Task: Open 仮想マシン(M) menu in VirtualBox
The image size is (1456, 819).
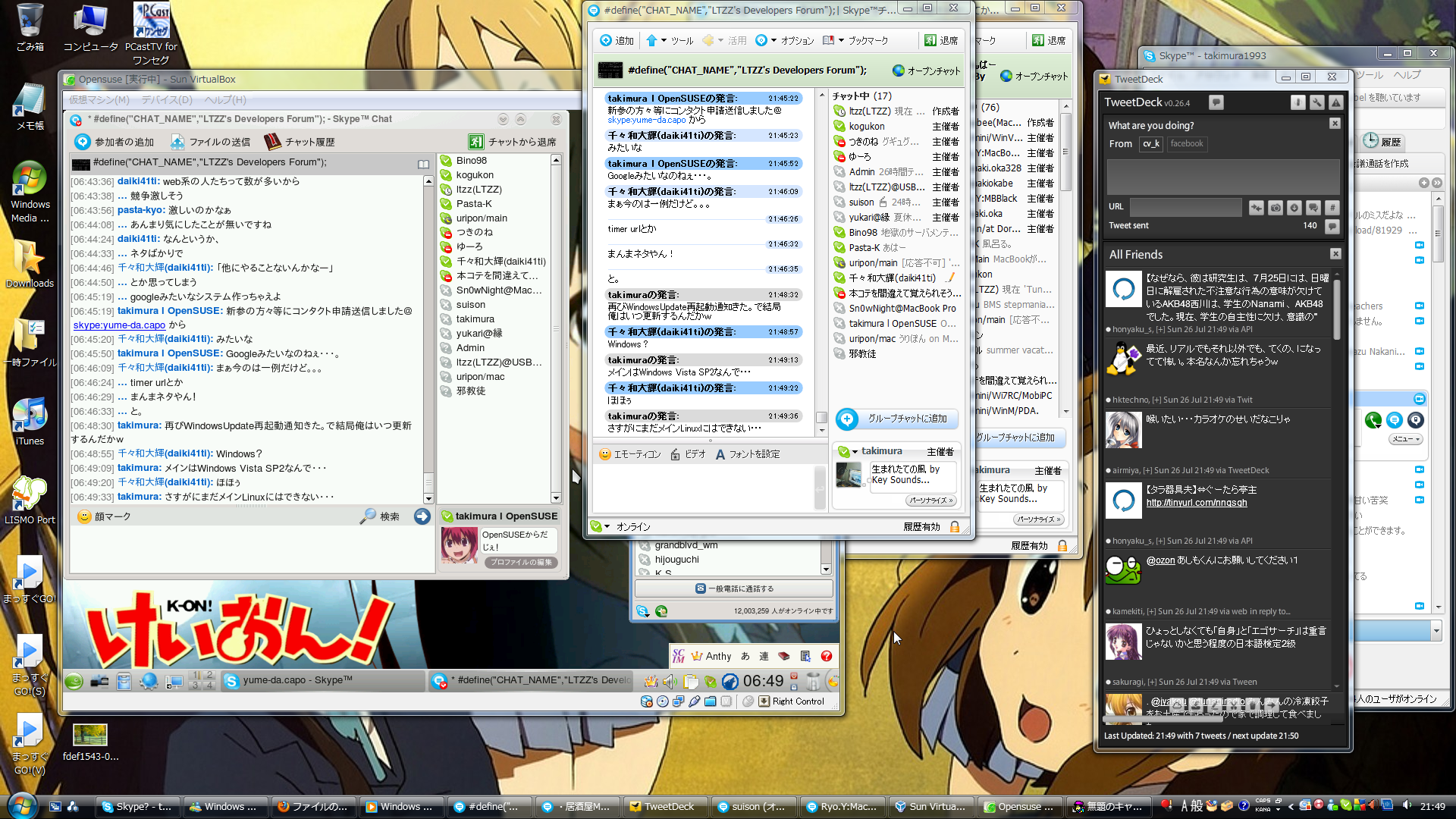Action: (99, 99)
